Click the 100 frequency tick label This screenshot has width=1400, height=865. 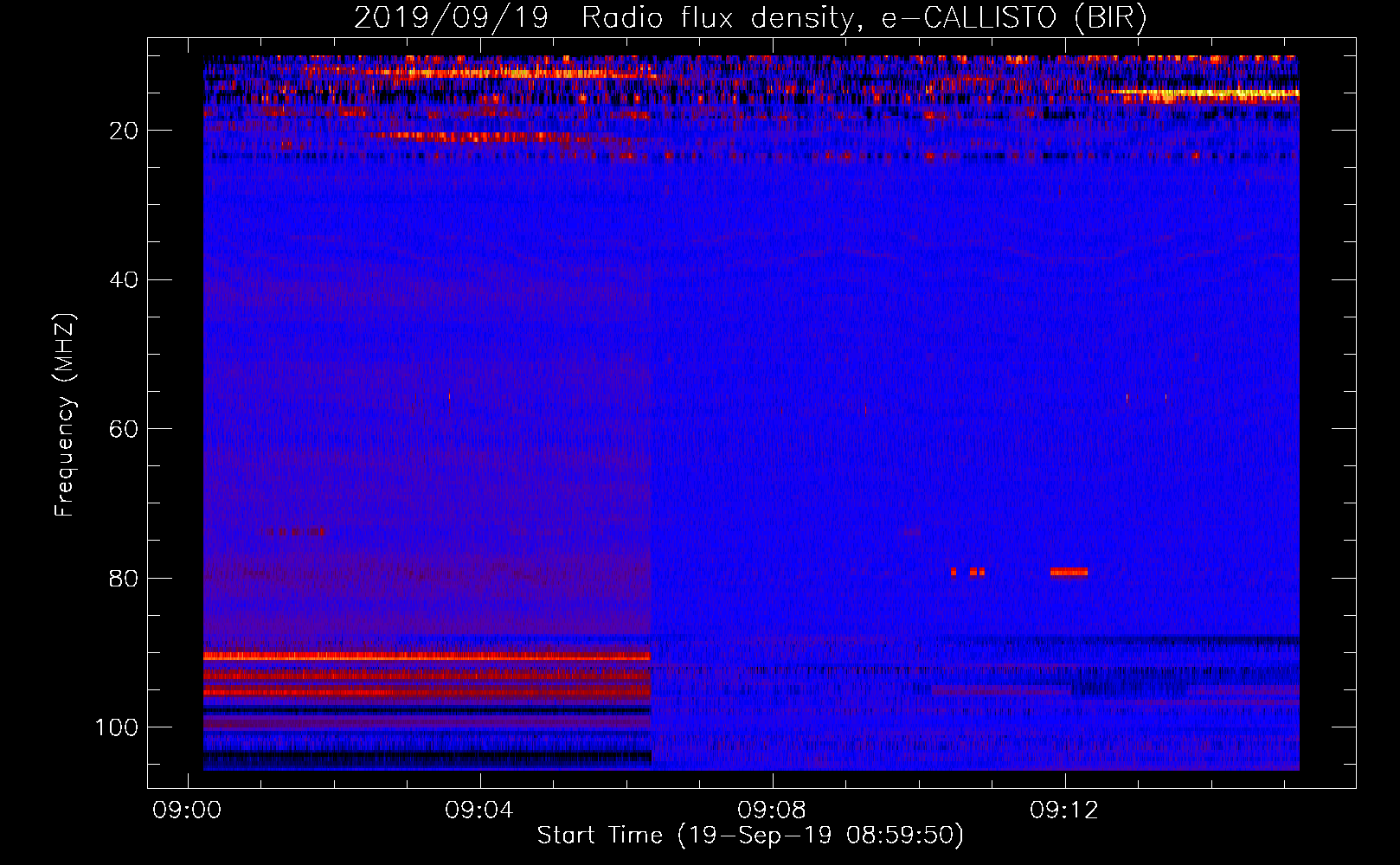117,727
